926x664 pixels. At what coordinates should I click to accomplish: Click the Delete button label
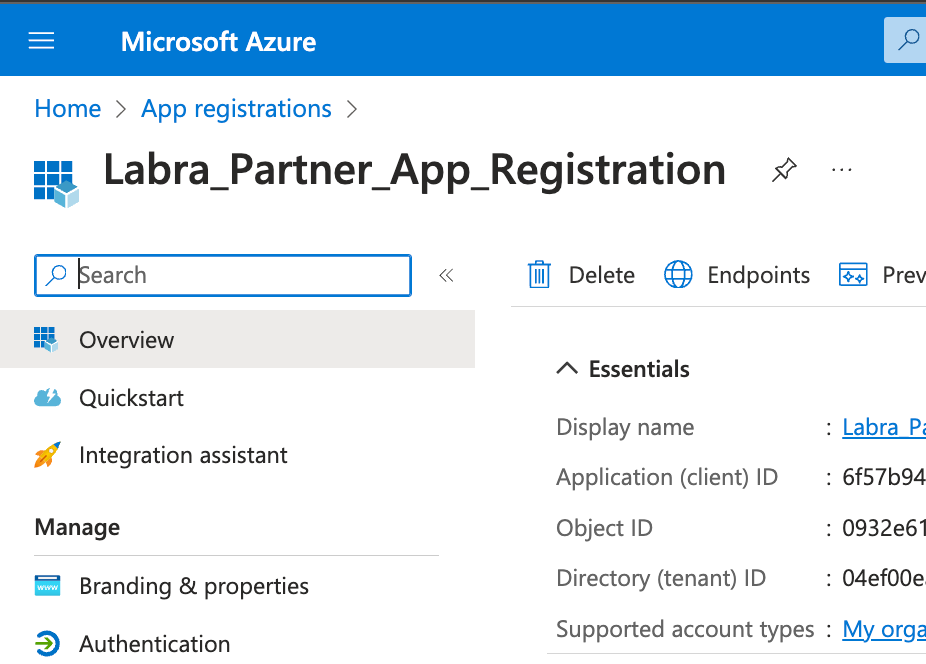(x=602, y=275)
